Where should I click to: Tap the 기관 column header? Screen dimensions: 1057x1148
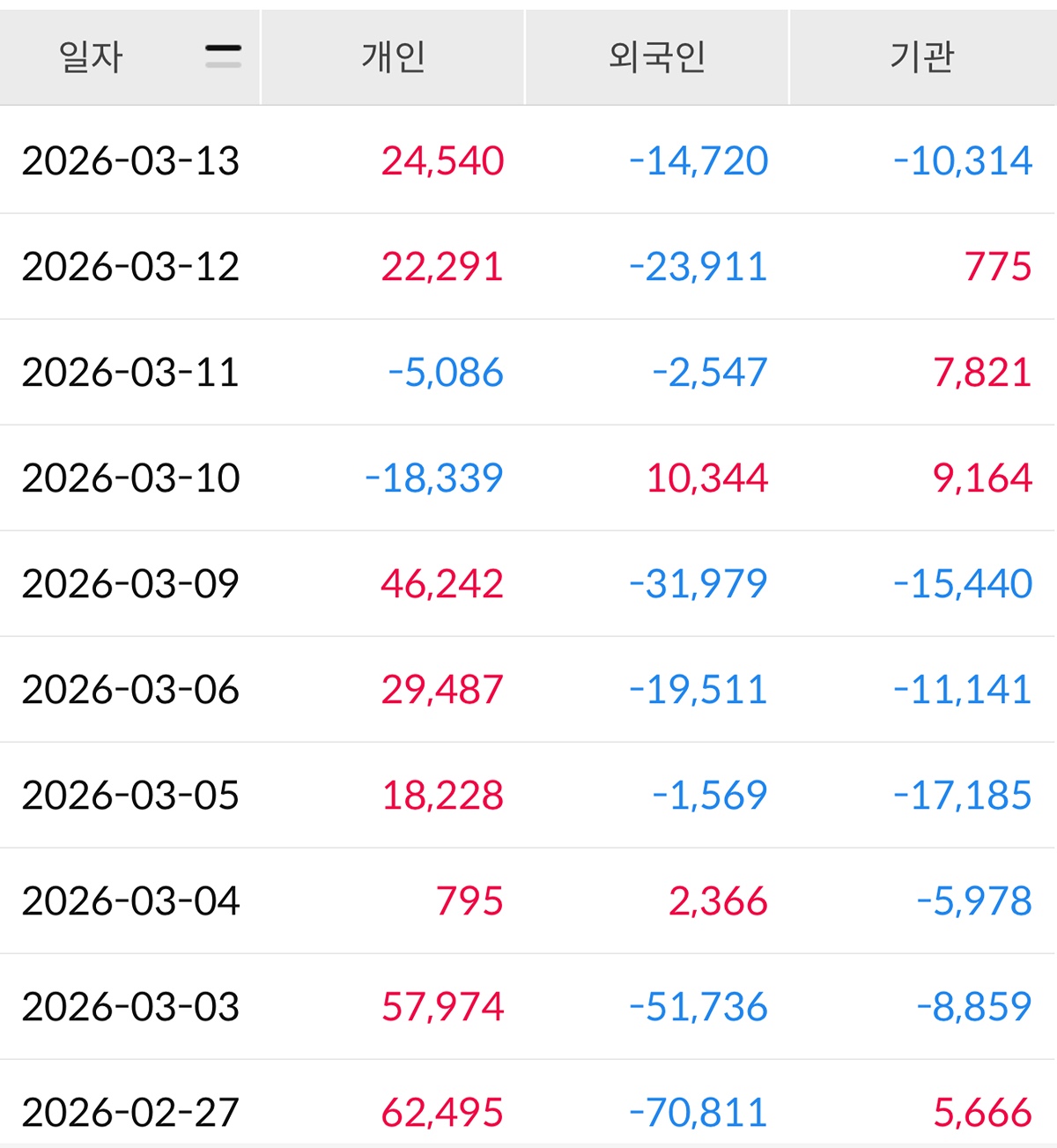point(921,57)
